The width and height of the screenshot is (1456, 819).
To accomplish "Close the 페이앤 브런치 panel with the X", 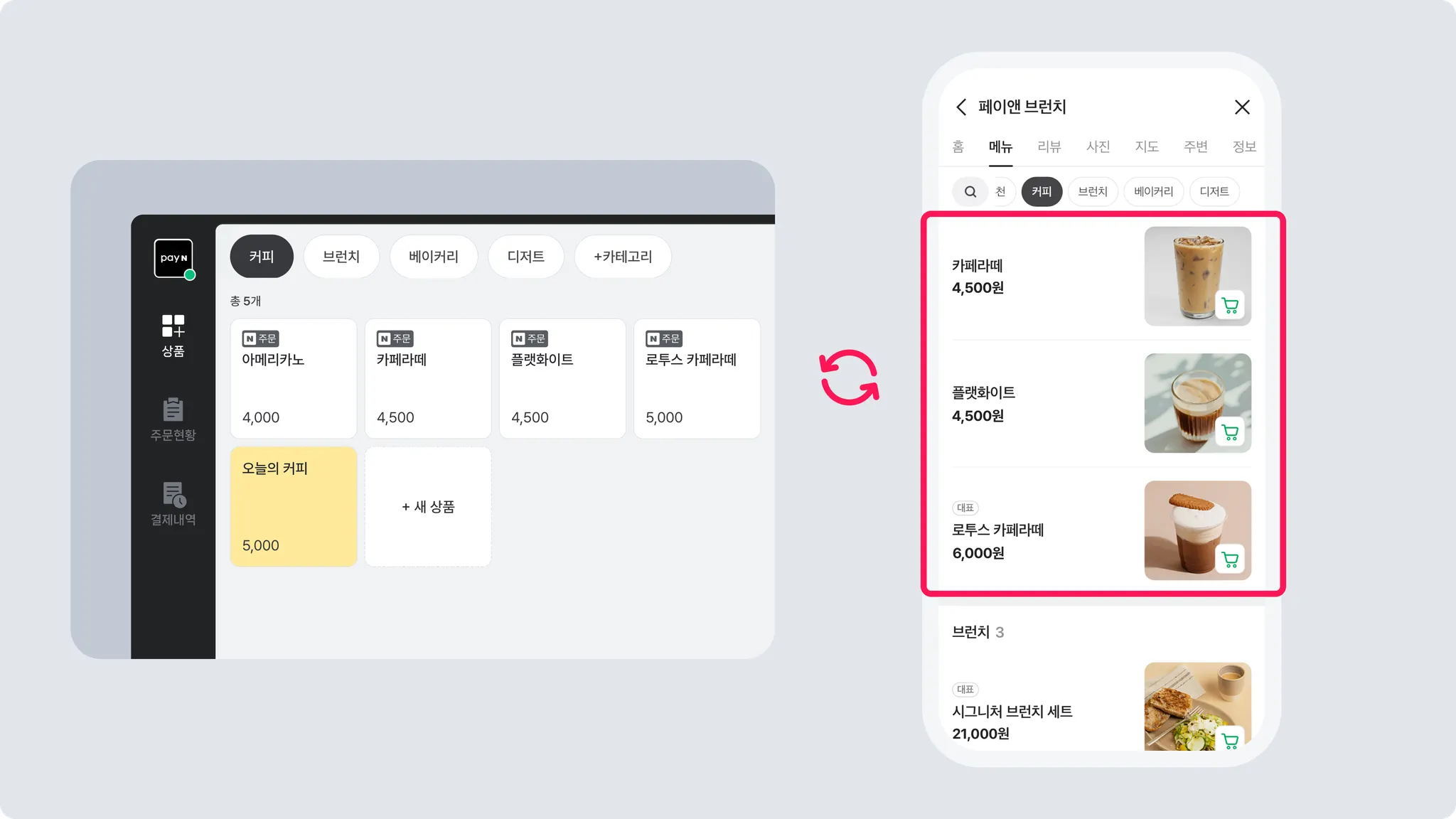I will tap(1241, 107).
